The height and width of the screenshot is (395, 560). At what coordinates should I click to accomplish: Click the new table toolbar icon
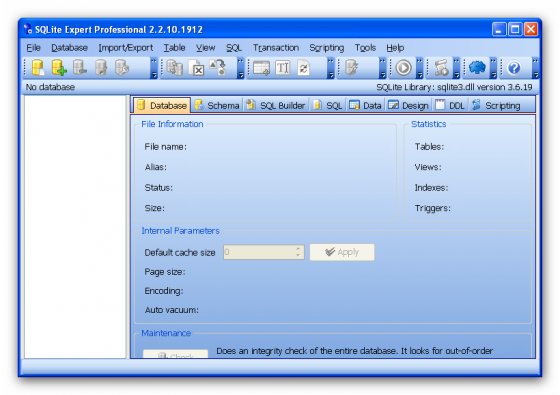click(261, 68)
